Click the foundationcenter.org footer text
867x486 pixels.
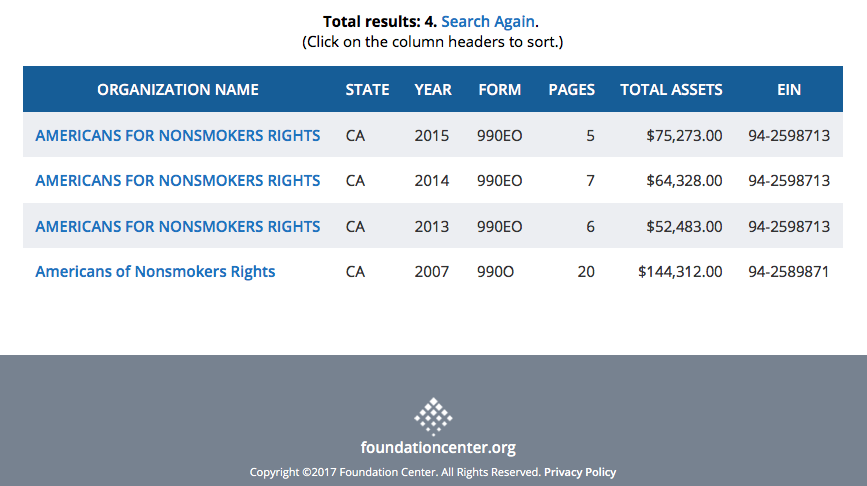click(438, 448)
